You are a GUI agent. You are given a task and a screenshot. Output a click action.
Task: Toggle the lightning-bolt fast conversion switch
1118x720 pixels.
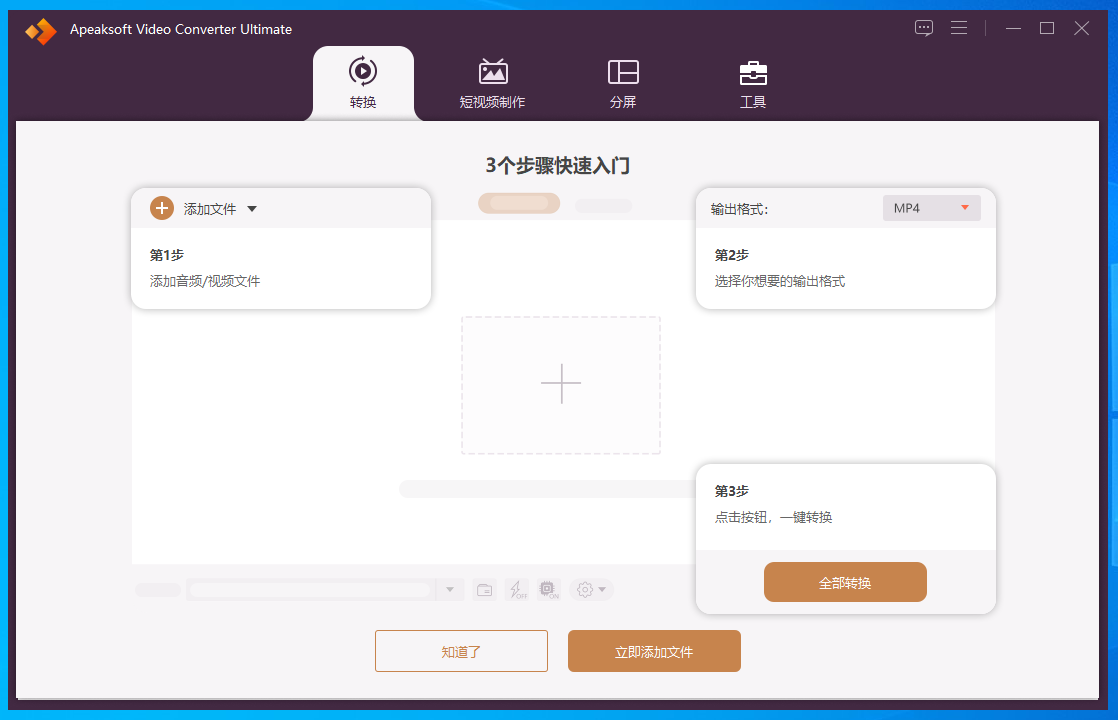click(x=517, y=590)
